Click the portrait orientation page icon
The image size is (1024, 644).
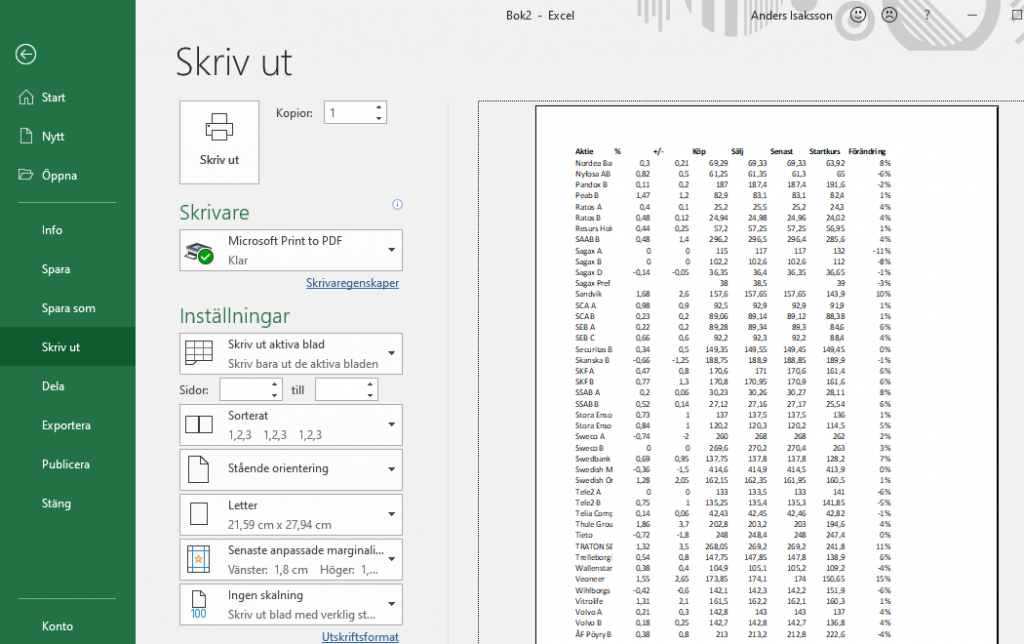click(x=199, y=469)
